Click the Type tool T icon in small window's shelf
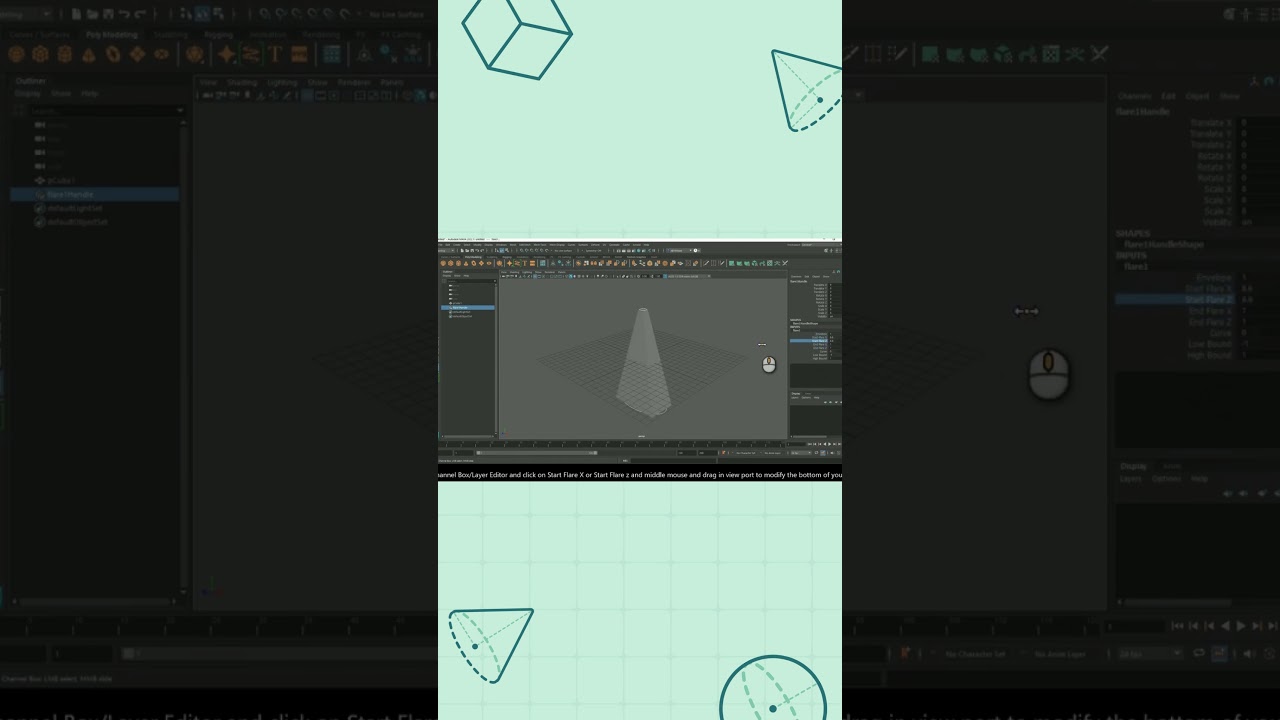The width and height of the screenshot is (1280, 720). coord(524,263)
